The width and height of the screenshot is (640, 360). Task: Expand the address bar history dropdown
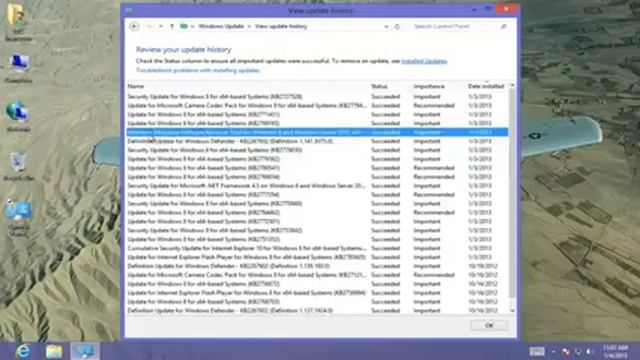(x=386, y=27)
